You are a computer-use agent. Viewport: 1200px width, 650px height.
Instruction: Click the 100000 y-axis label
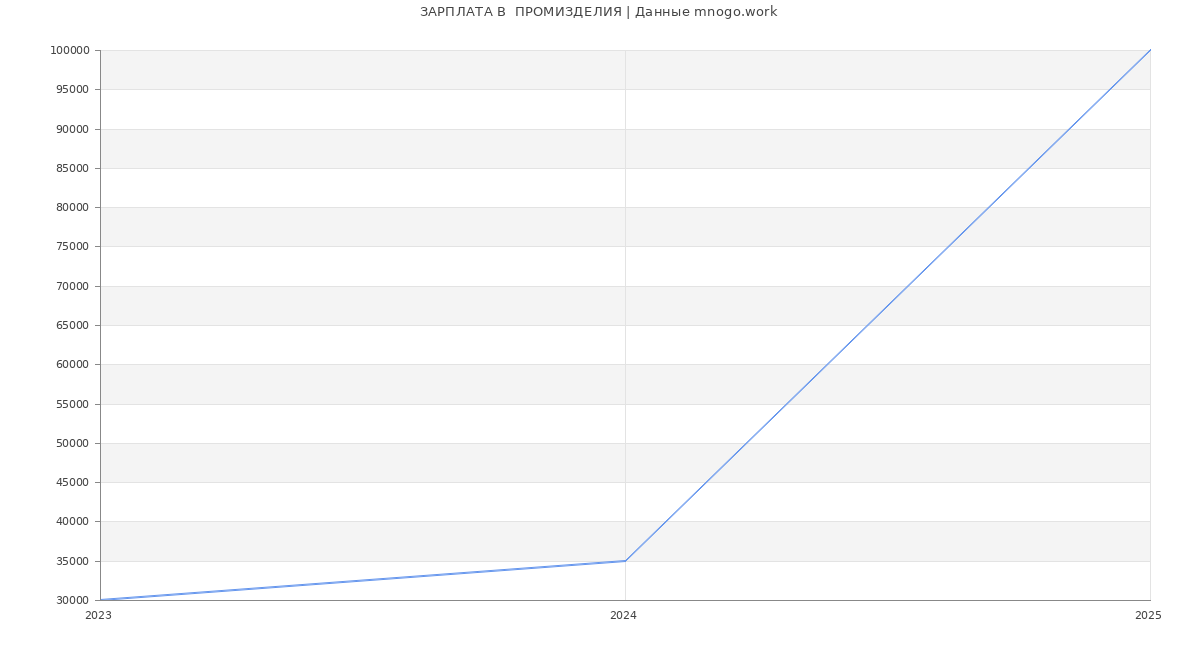coord(69,51)
